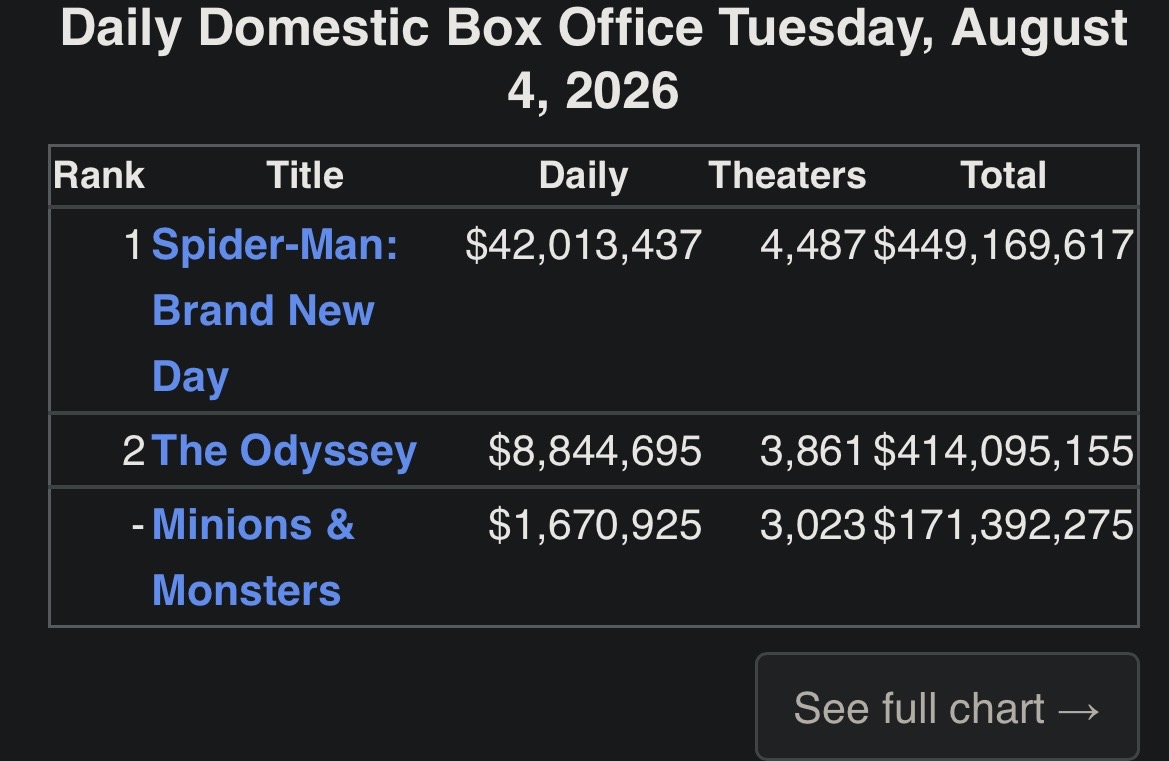
Task: Select the $42,013,437 daily gross cell
Action: (x=583, y=245)
